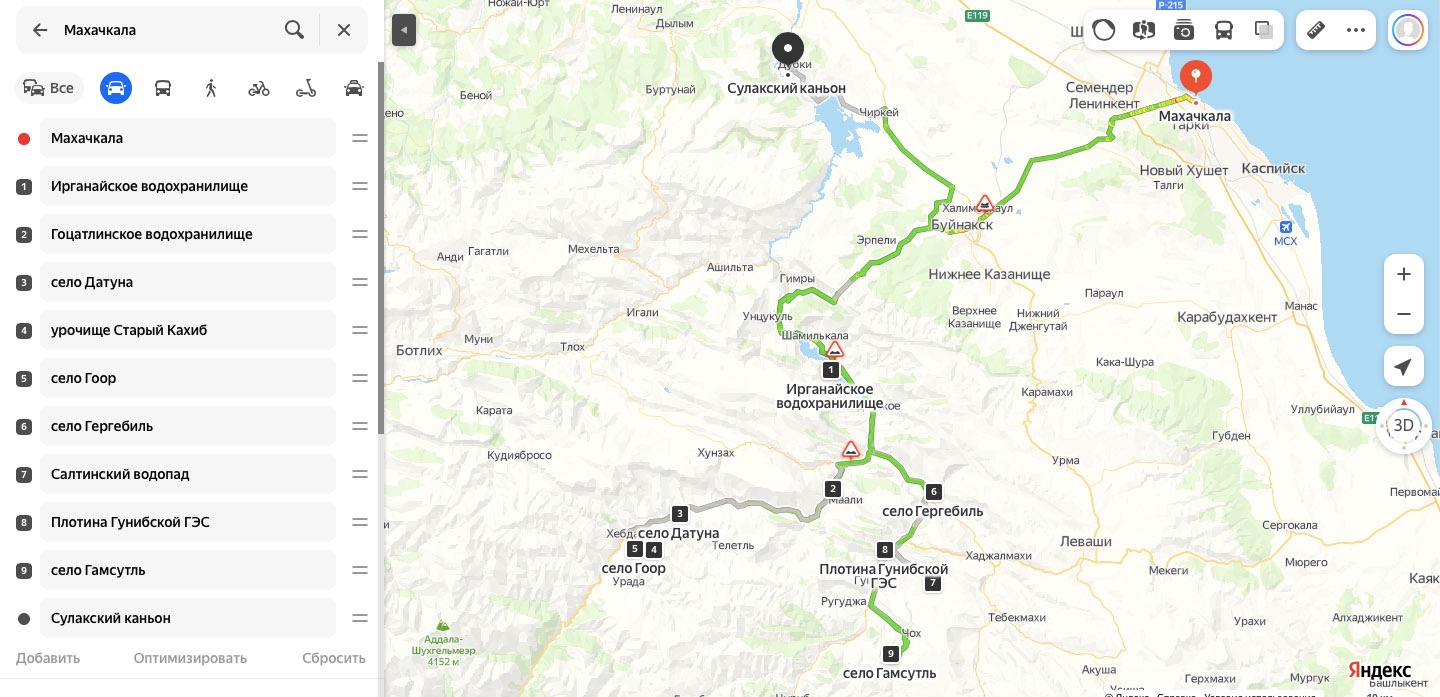Click the 'Оптимизировать' route link
Viewport: 1440px width, 697px height.
190,658
